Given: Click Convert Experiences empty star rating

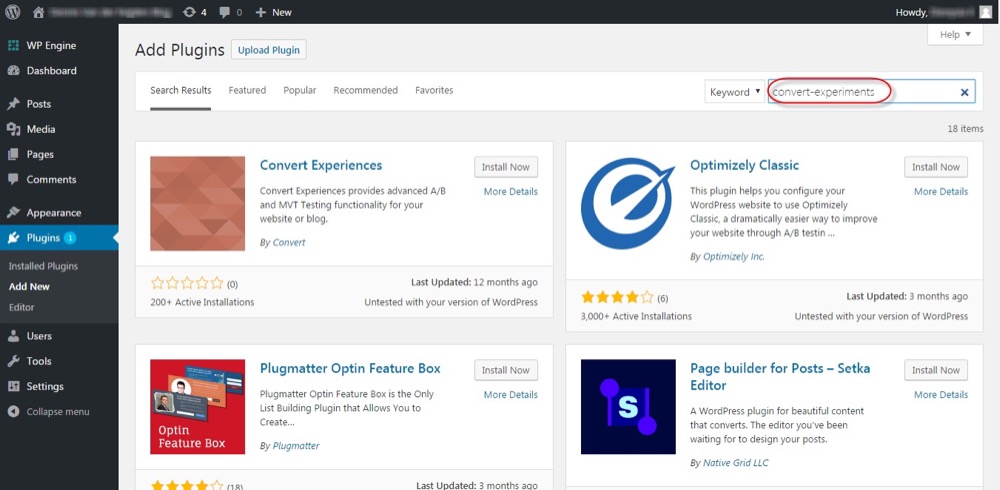Looking at the screenshot, I should (x=188, y=283).
